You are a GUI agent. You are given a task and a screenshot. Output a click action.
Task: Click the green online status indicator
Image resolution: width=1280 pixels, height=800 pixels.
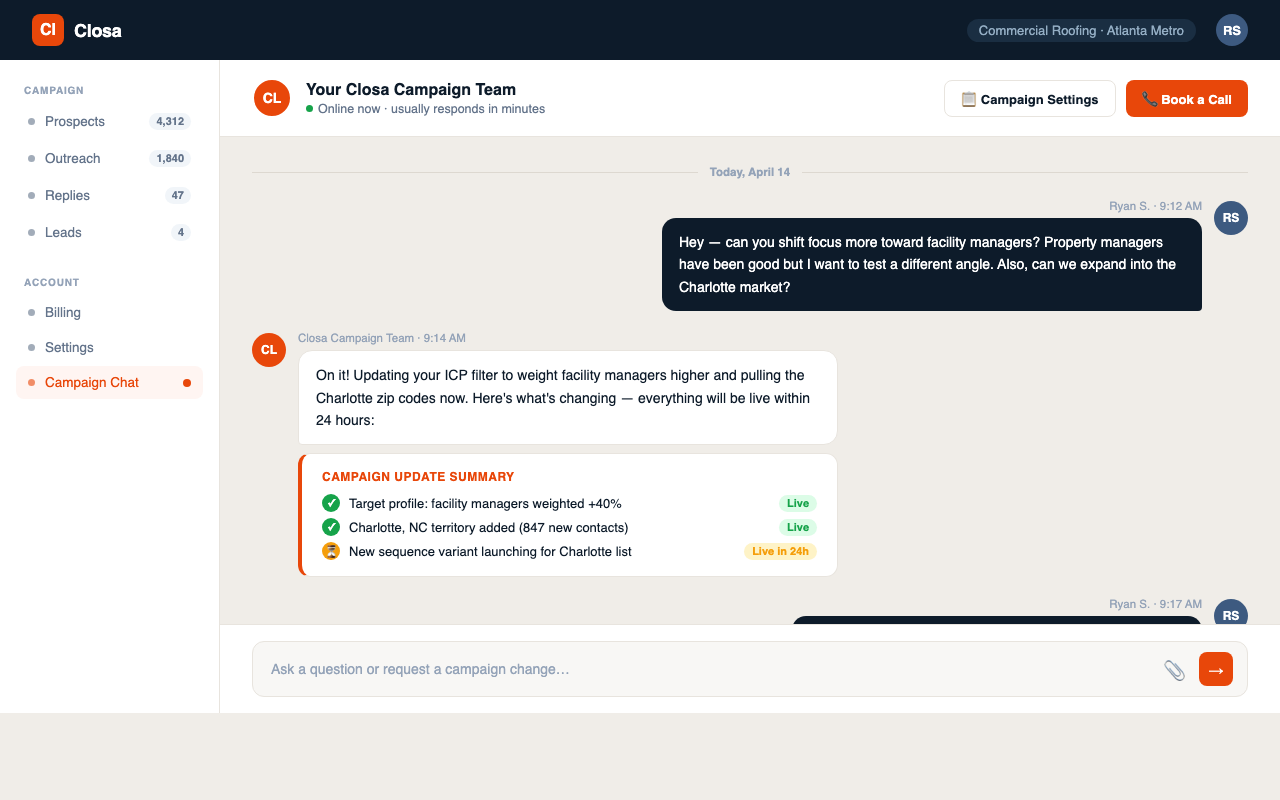tap(311, 108)
